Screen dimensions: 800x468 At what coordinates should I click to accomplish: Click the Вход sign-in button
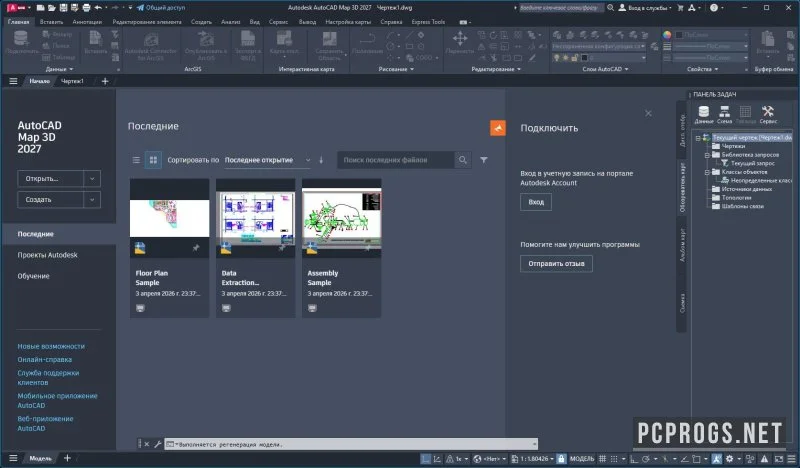click(536, 202)
